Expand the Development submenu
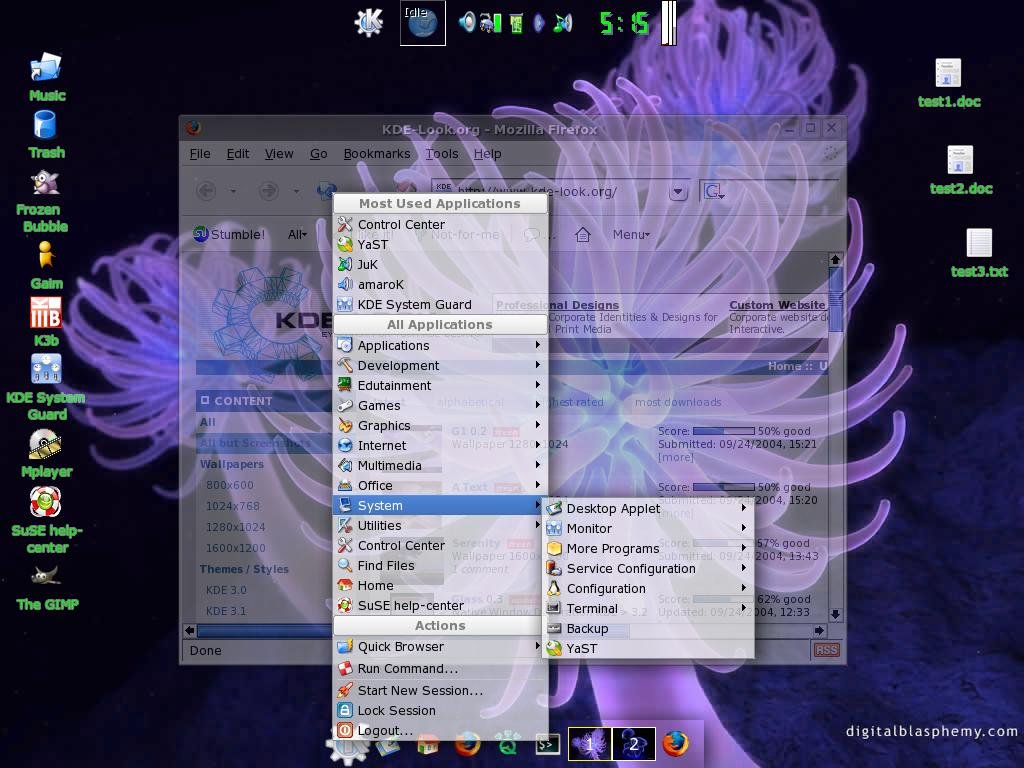The width and height of the screenshot is (1024, 768). [440, 365]
